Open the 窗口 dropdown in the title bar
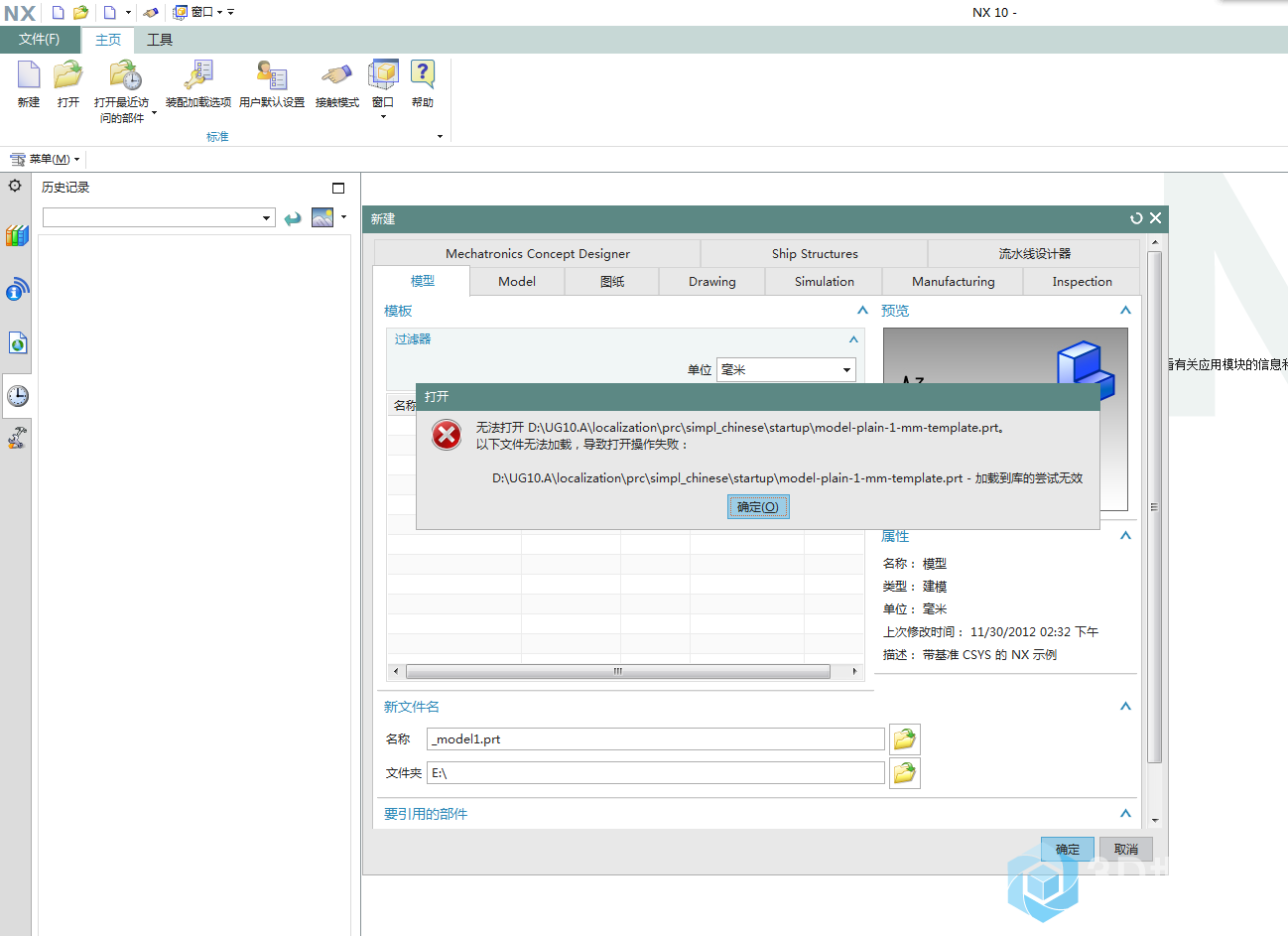Image resolution: width=1288 pixels, height=936 pixels. 198,12
